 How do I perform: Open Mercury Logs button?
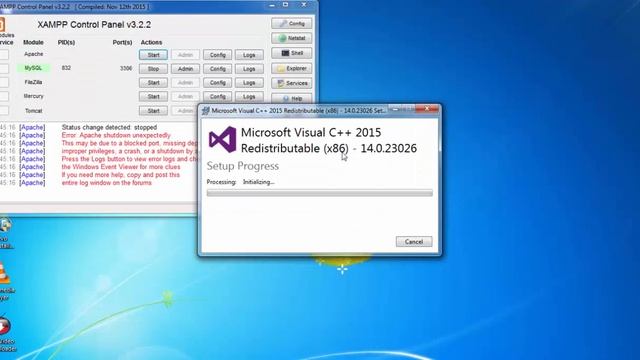click(x=249, y=96)
